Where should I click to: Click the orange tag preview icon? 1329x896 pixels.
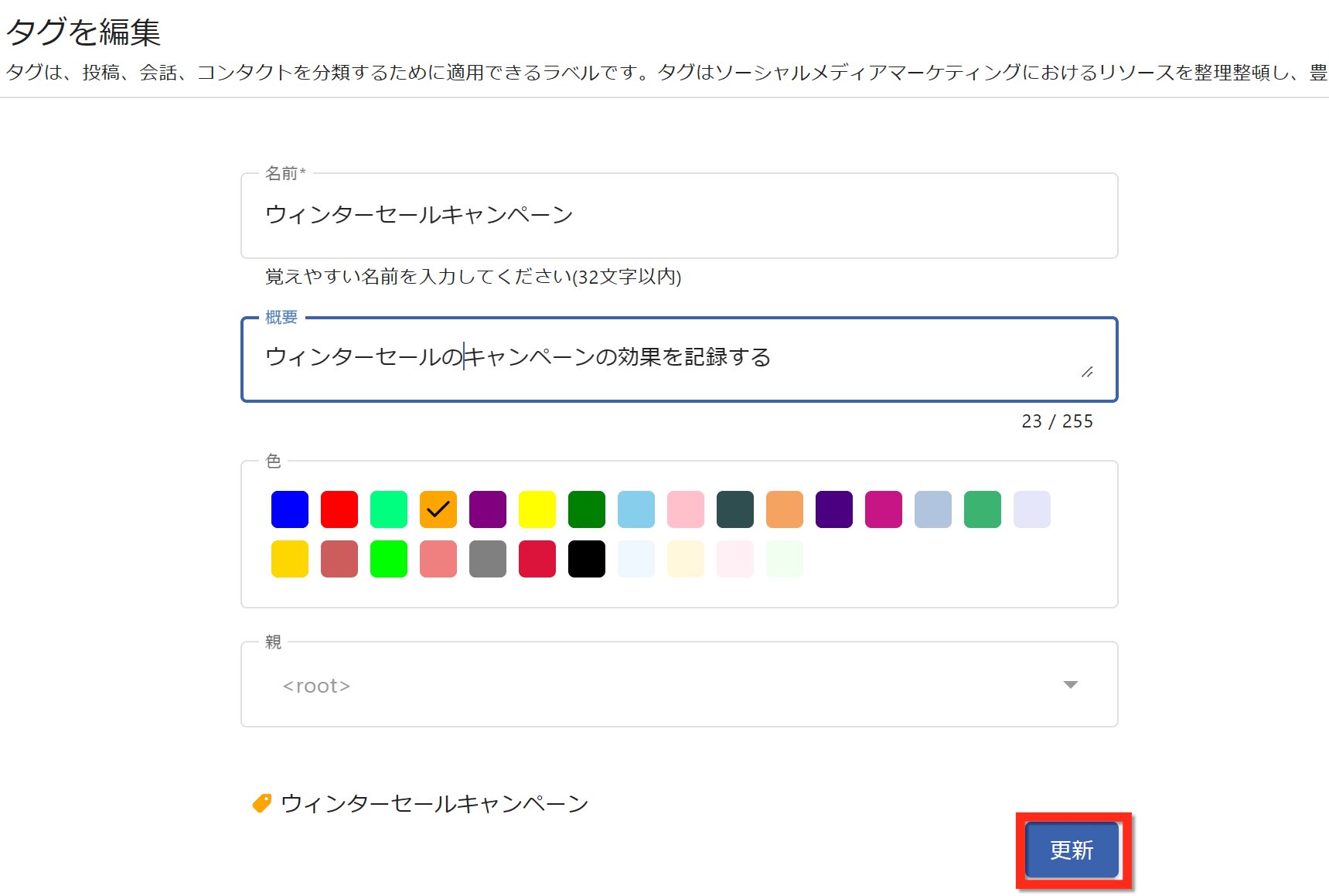[262, 803]
